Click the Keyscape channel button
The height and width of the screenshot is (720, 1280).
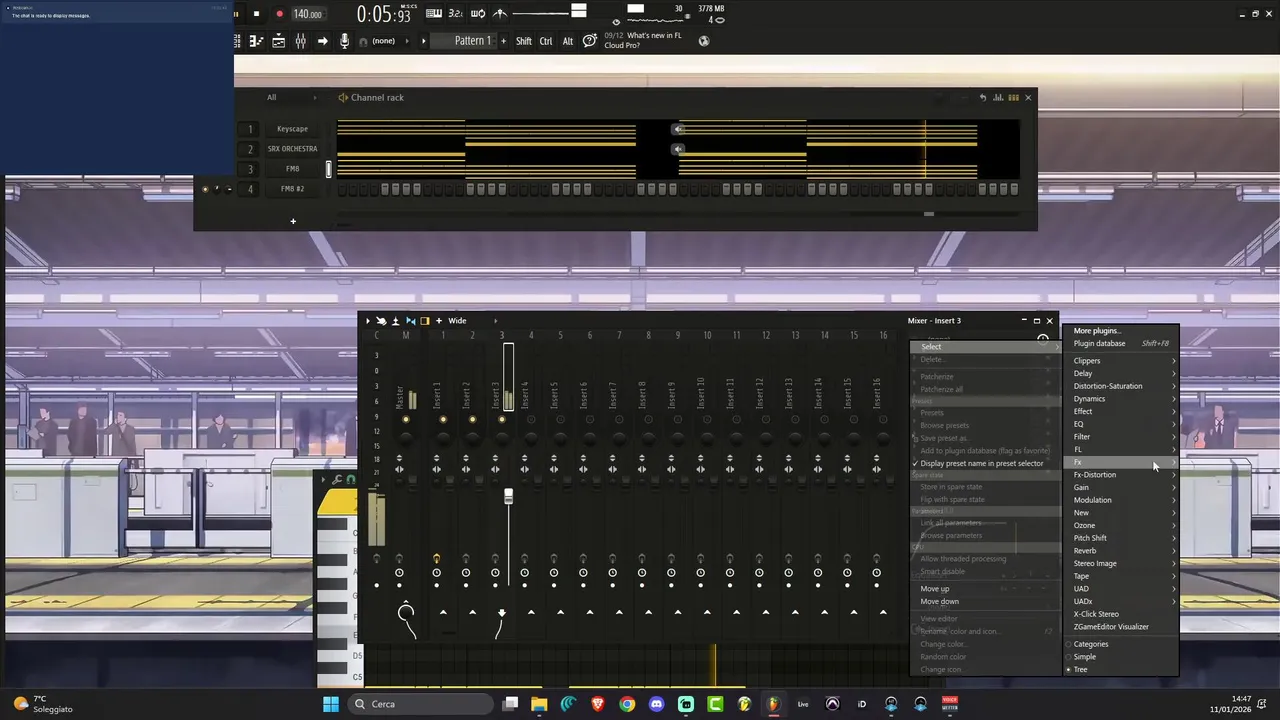(x=293, y=129)
